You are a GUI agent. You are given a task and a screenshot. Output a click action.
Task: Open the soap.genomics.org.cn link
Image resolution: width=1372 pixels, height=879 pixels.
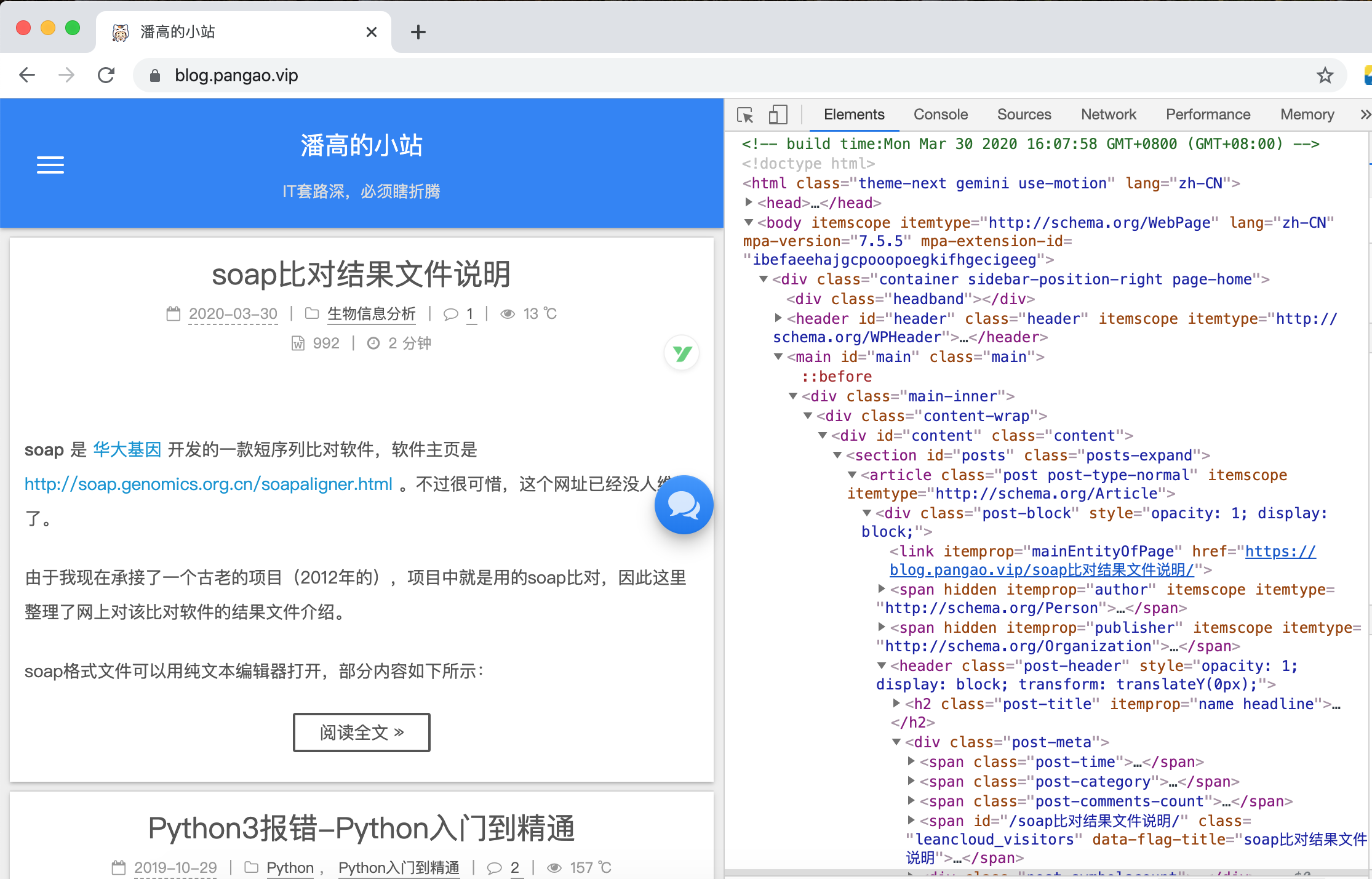pyautogui.click(x=208, y=484)
